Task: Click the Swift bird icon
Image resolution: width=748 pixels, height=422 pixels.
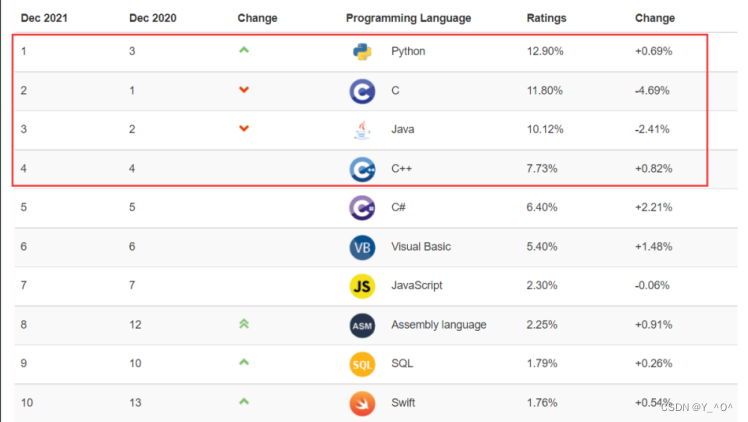Action: pos(362,403)
